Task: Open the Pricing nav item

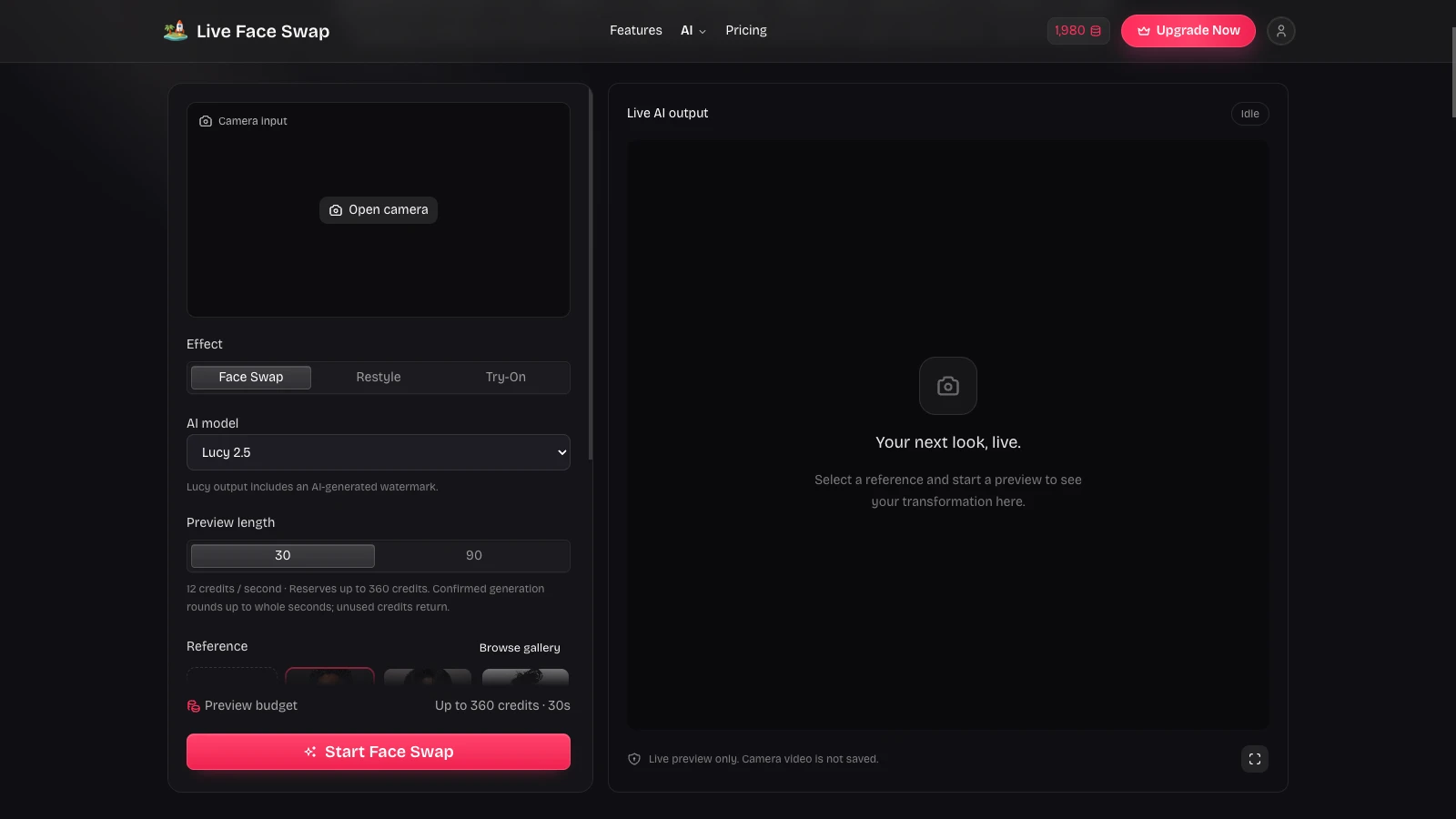Action: pos(746,31)
